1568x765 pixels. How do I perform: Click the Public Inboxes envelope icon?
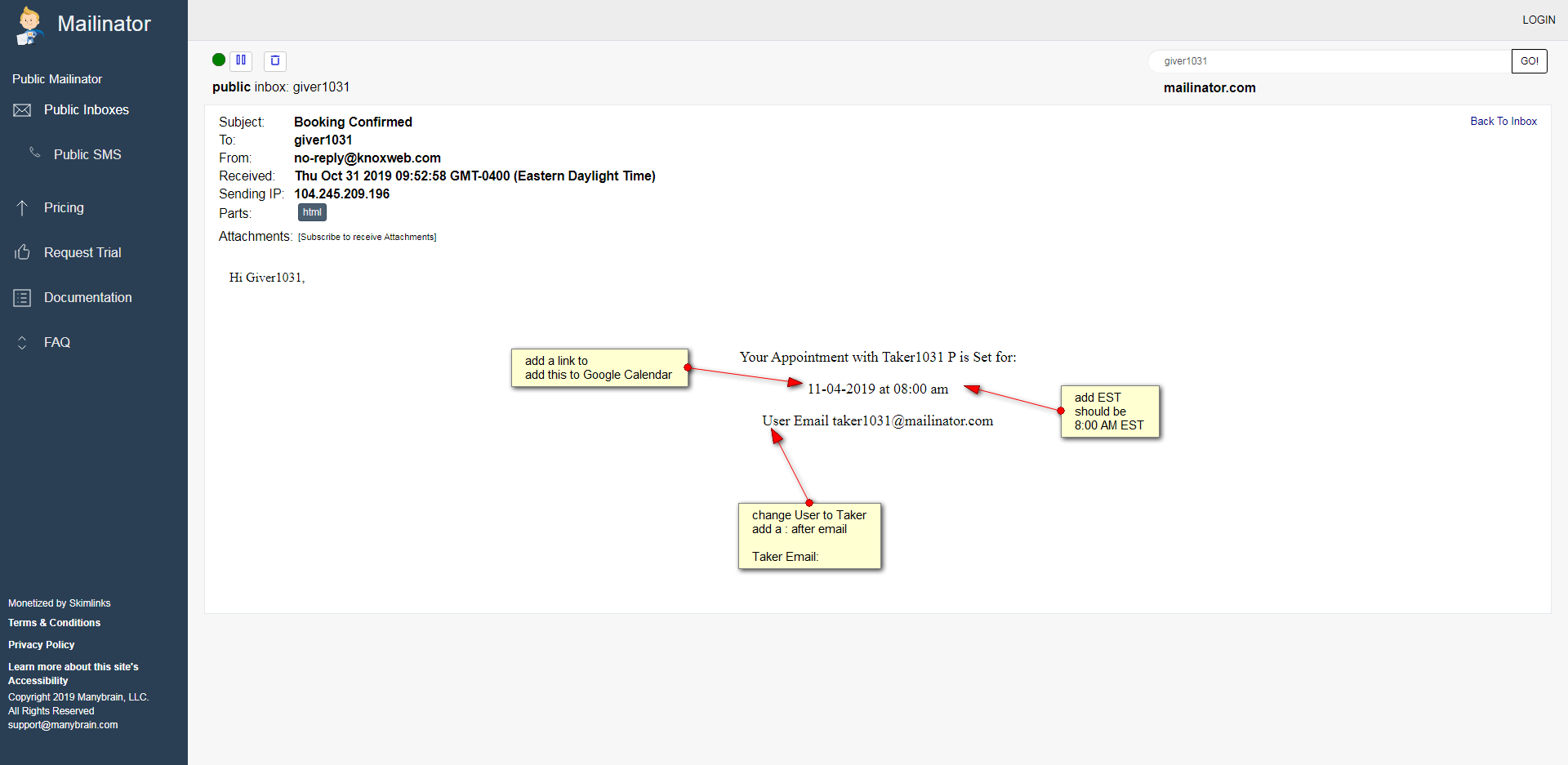tap(22, 110)
